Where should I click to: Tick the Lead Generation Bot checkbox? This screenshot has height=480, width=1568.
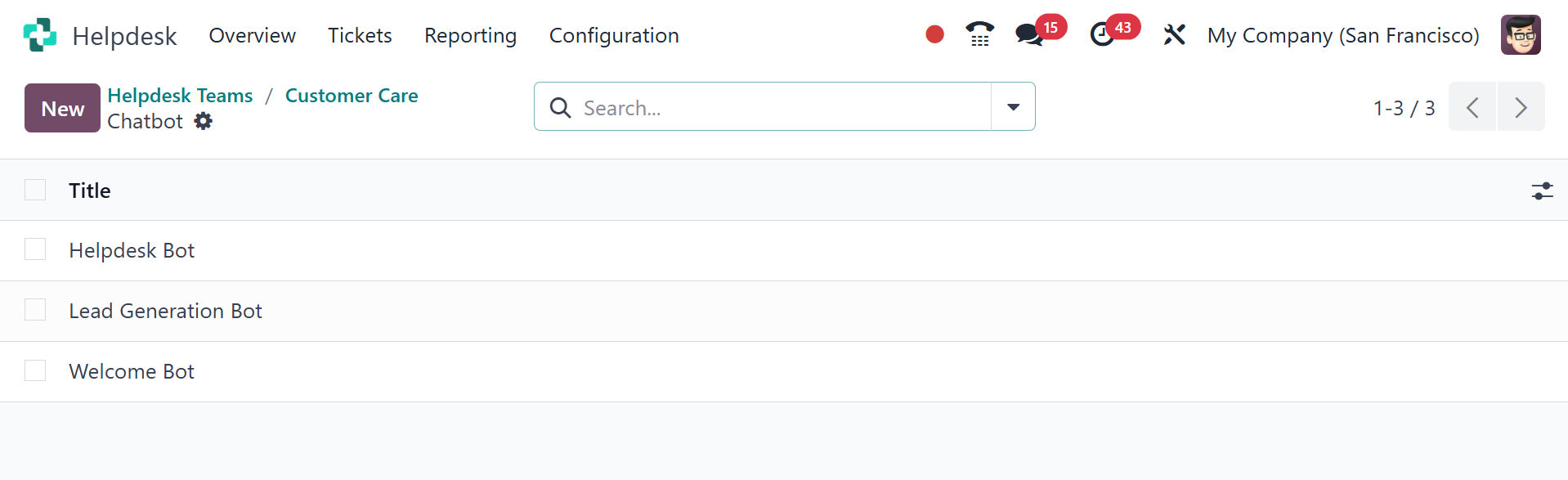point(35,310)
